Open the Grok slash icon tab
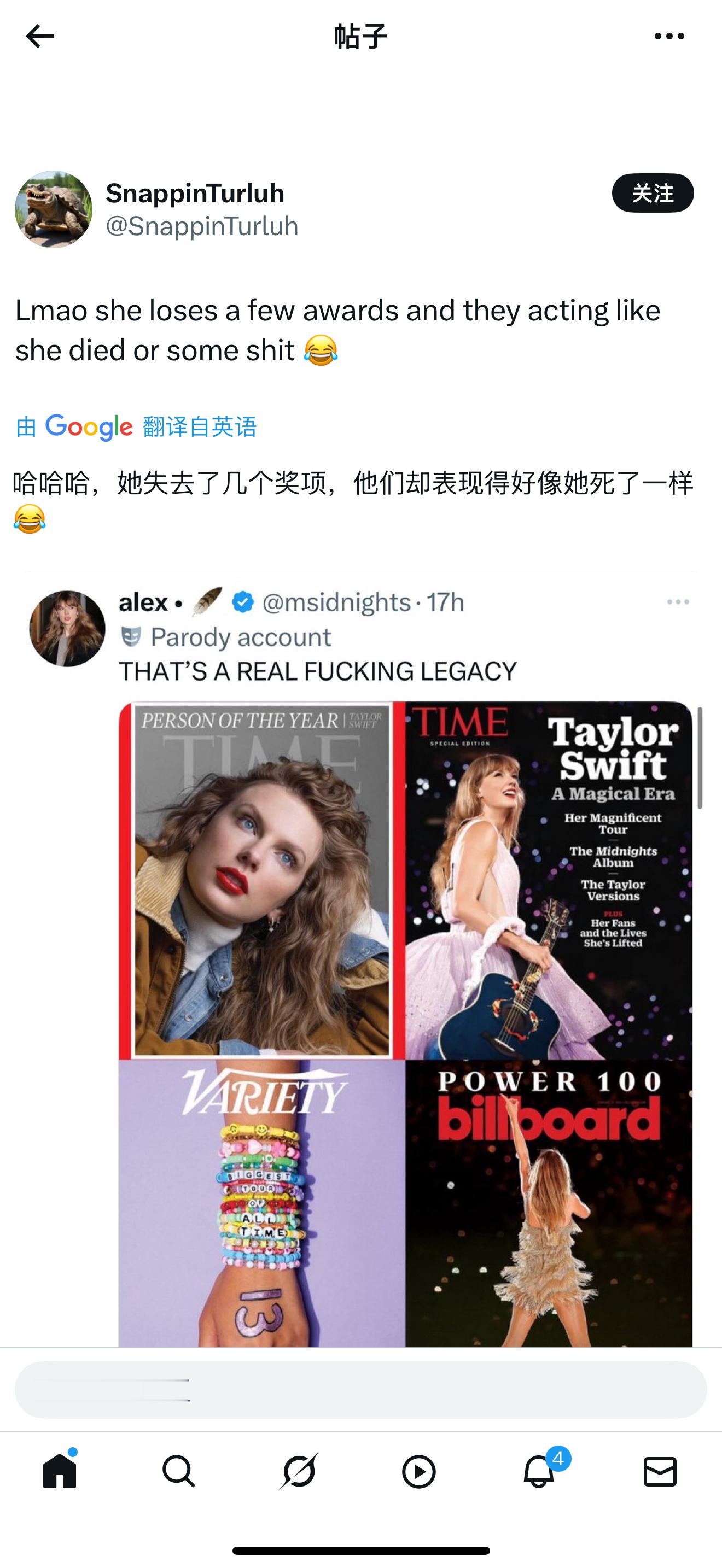 [x=299, y=1472]
